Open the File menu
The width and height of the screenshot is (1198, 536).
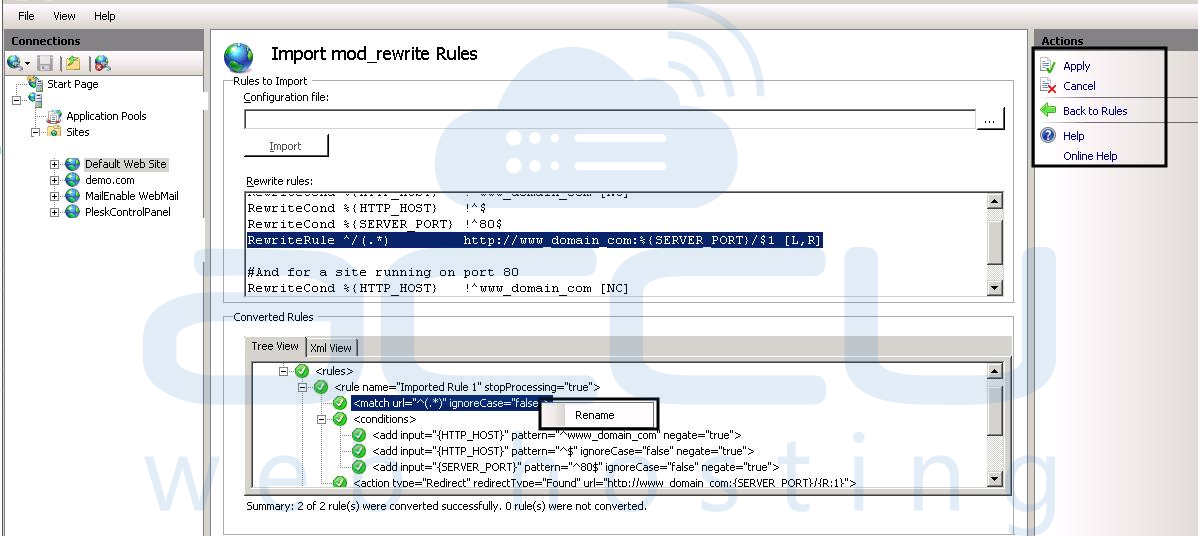[x=26, y=16]
